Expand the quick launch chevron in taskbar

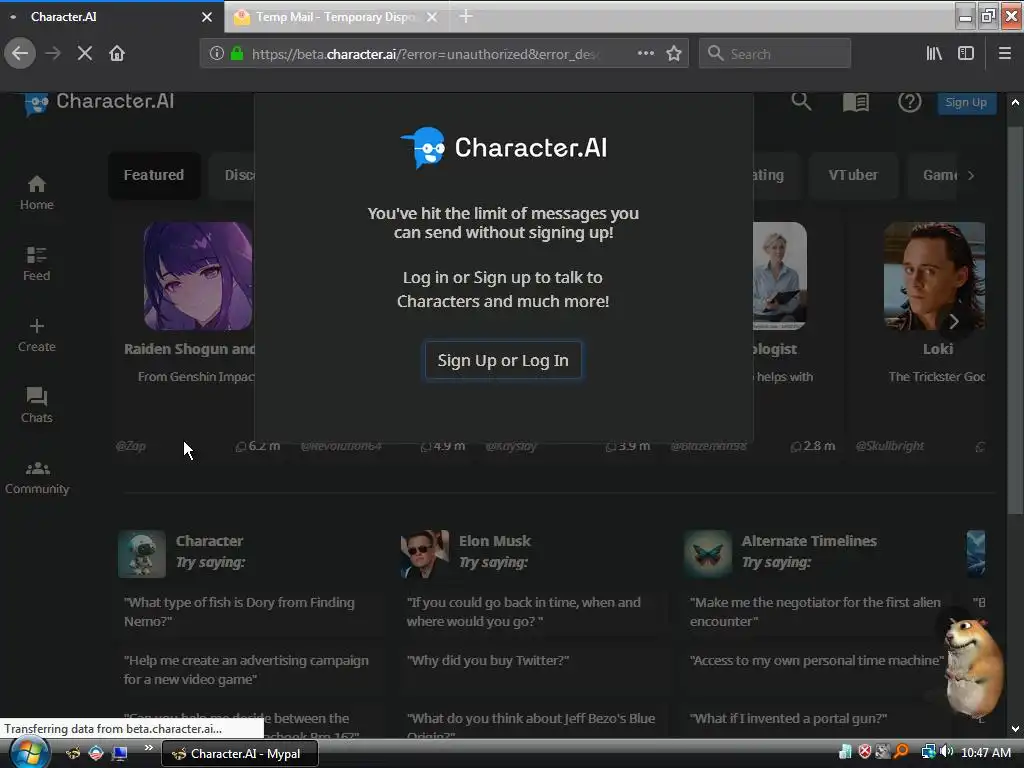149,748
